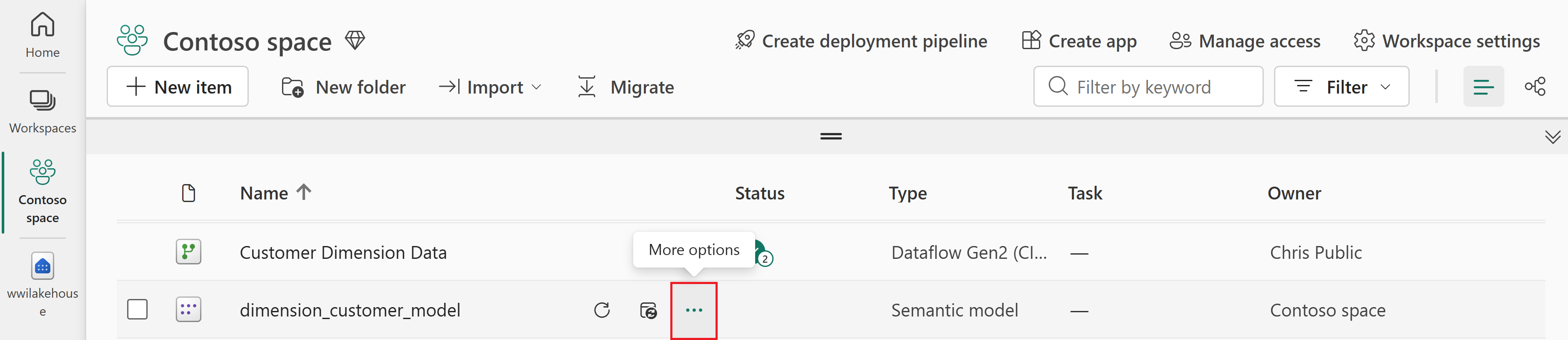Expand the Import dropdown
Image resolution: width=1568 pixels, height=340 pixels.
(490, 87)
